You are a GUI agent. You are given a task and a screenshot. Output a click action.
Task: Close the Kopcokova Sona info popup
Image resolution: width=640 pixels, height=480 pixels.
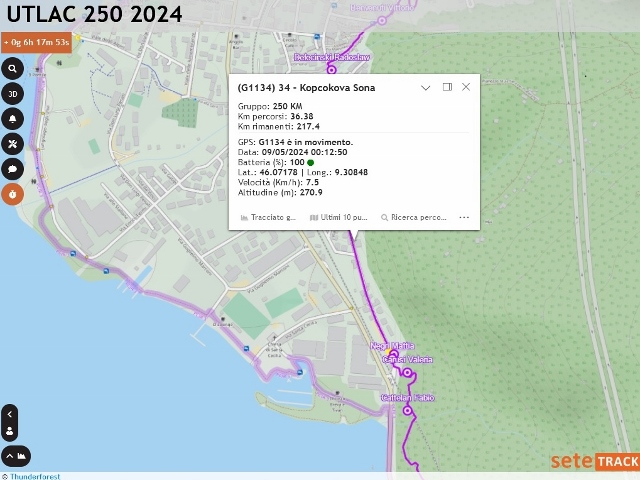pos(466,87)
